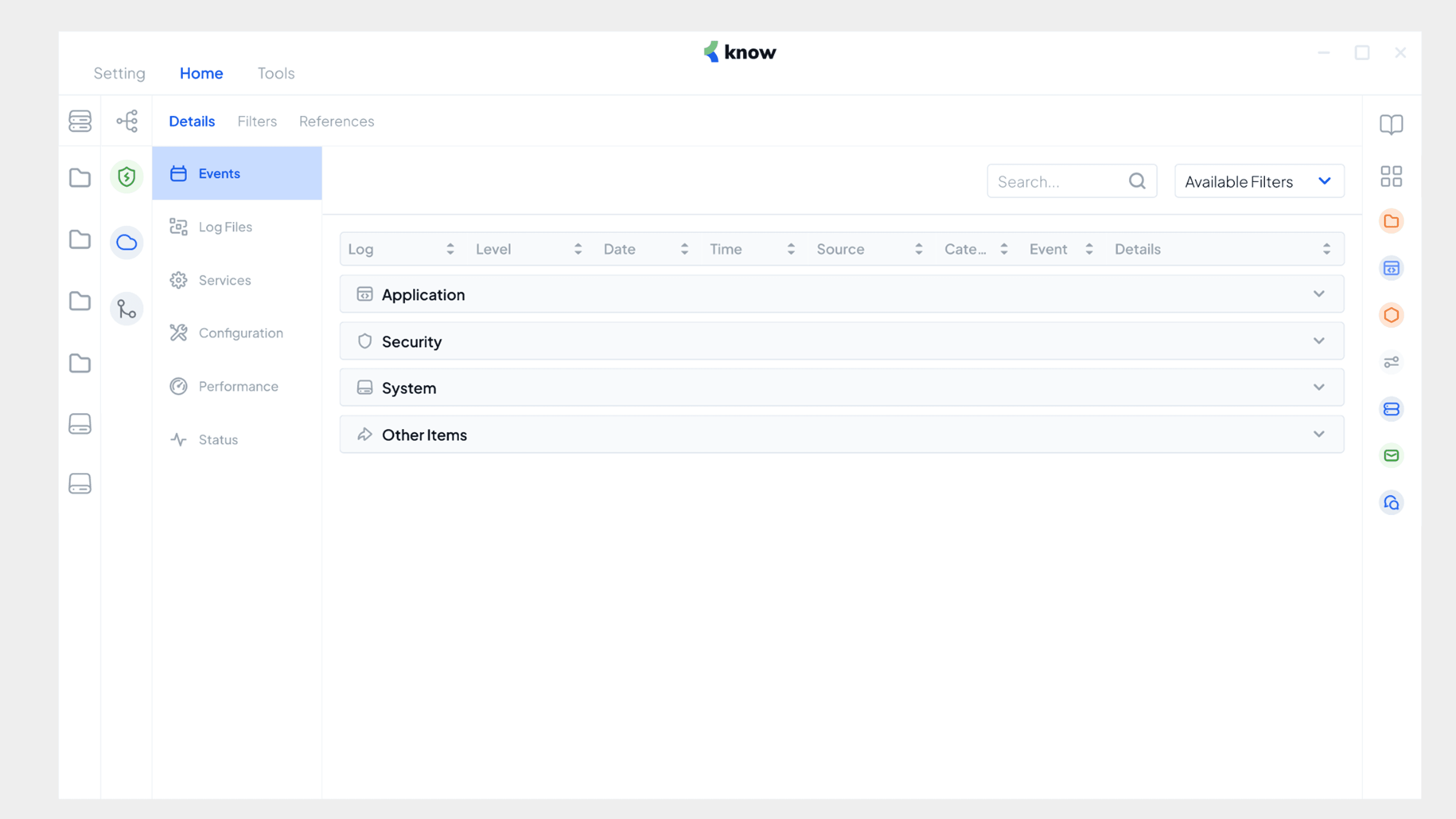The image size is (1456, 819).
Task: Click the orange hexagon icon on right
Action: [1391, 315]
